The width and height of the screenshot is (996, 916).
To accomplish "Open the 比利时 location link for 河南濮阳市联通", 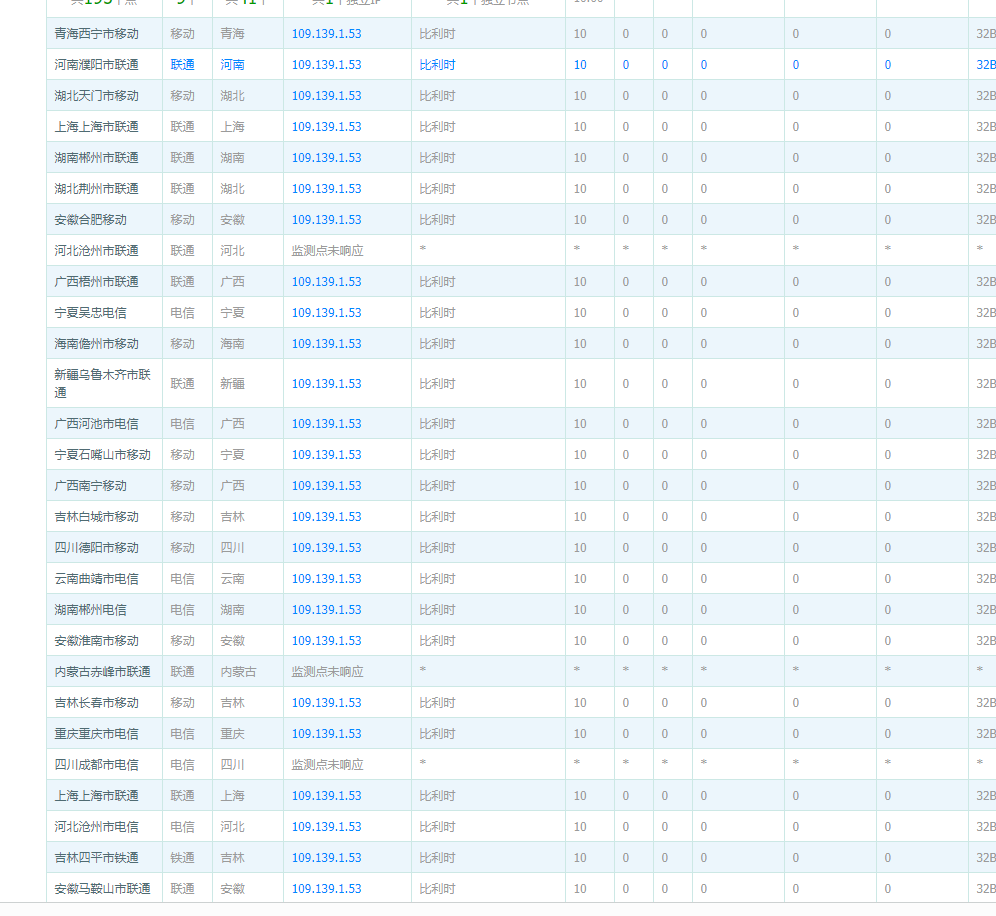I will 436,64.
